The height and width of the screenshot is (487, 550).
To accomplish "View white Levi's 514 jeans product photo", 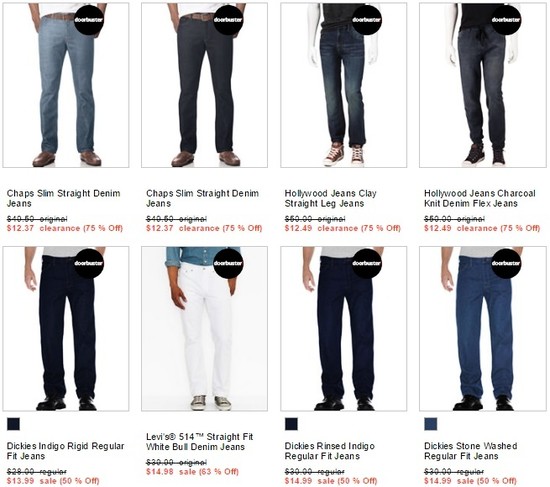I will (204, 328).
